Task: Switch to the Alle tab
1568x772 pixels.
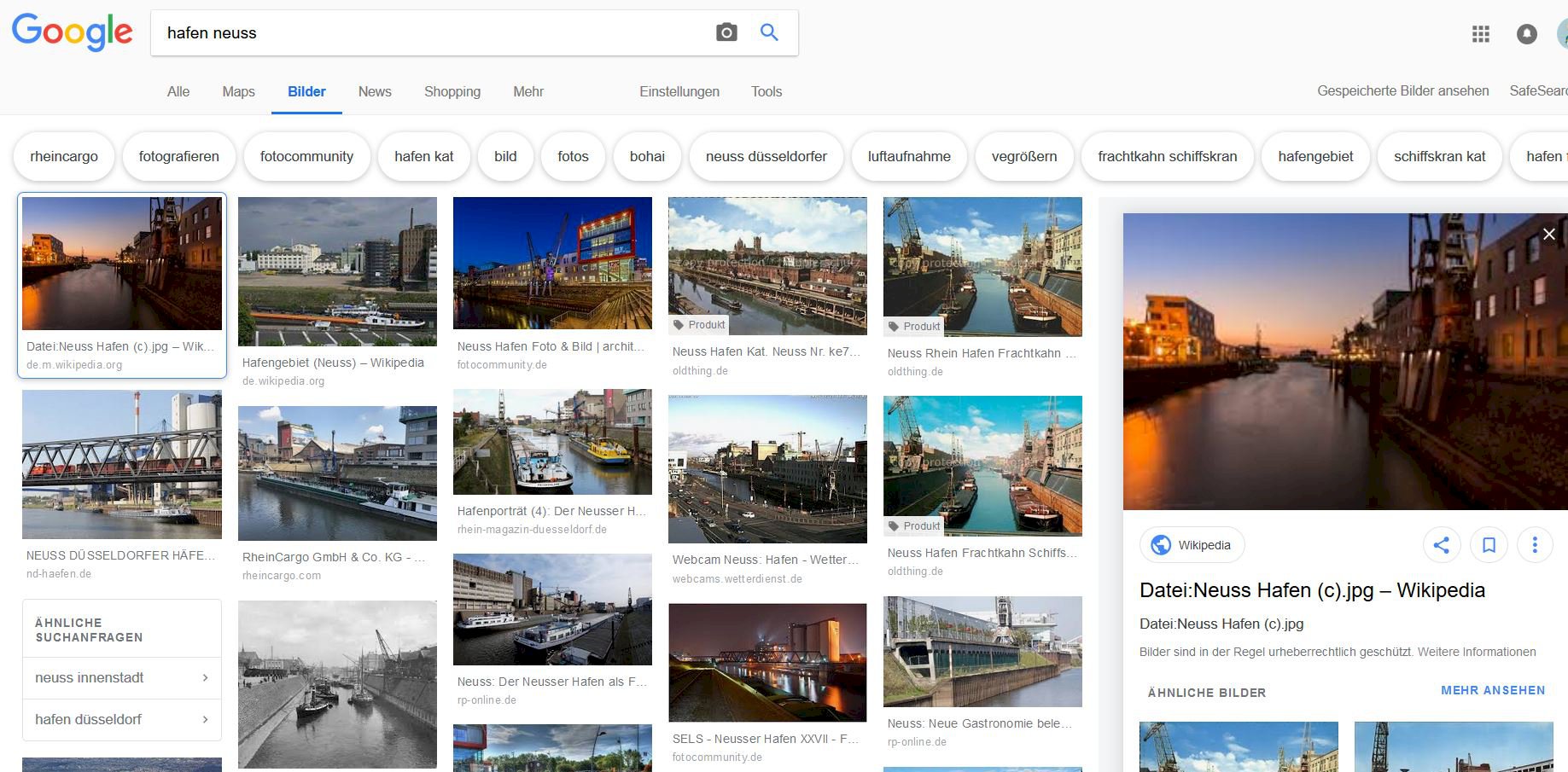Action: 178,91
